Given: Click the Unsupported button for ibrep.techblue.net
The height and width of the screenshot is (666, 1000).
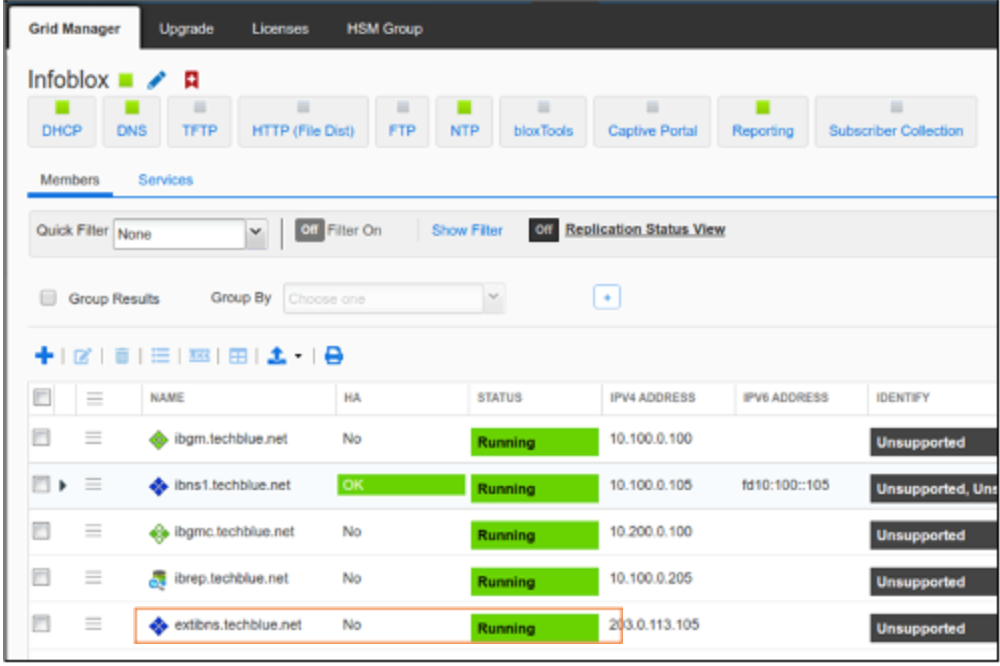Looking at the screenshot, I should (934, 582).
